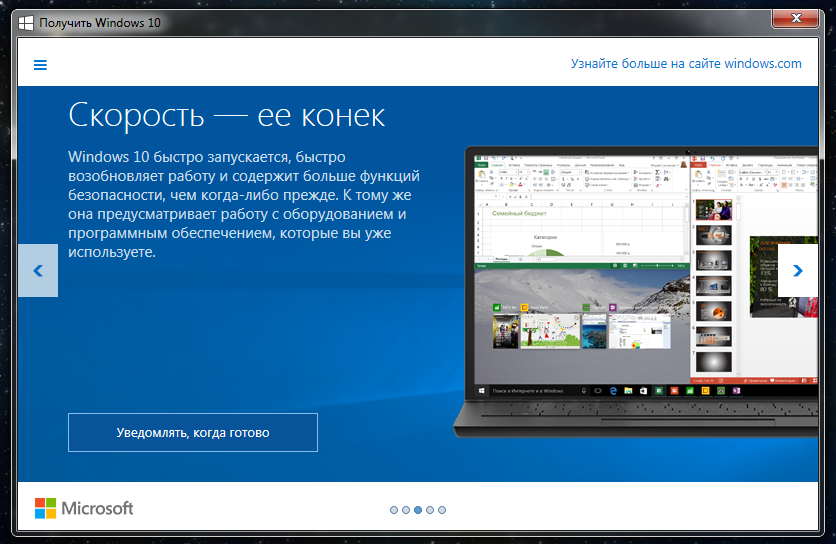Click the Уведомлять, когда готово button
This screenshot has height=544, width=836.
[x=192, y=433]
